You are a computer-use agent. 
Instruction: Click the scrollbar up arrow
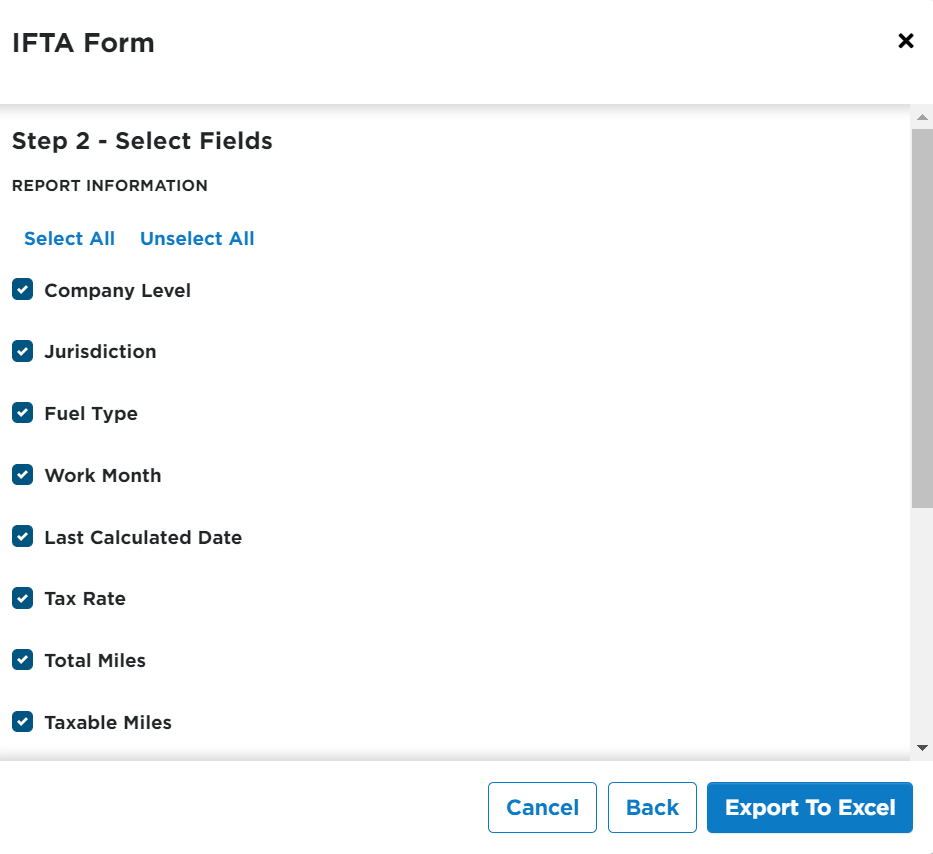(922, 117)
